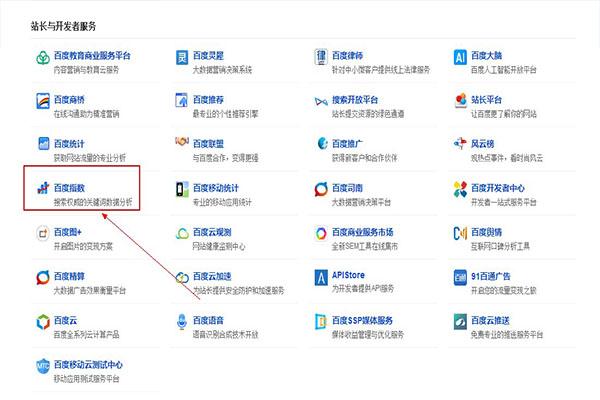Click the 百度商业服务市场 ring icon
This screenshot has width=600, height=400.
[321, 233]
